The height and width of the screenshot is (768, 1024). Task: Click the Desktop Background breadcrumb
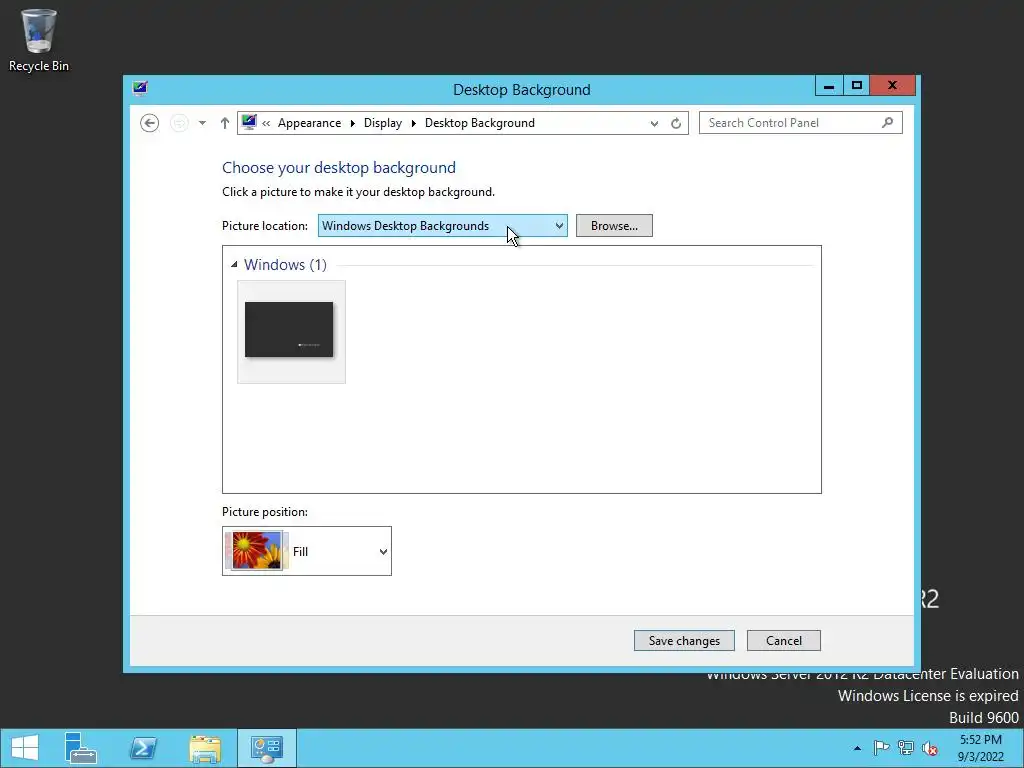(479, 123)
